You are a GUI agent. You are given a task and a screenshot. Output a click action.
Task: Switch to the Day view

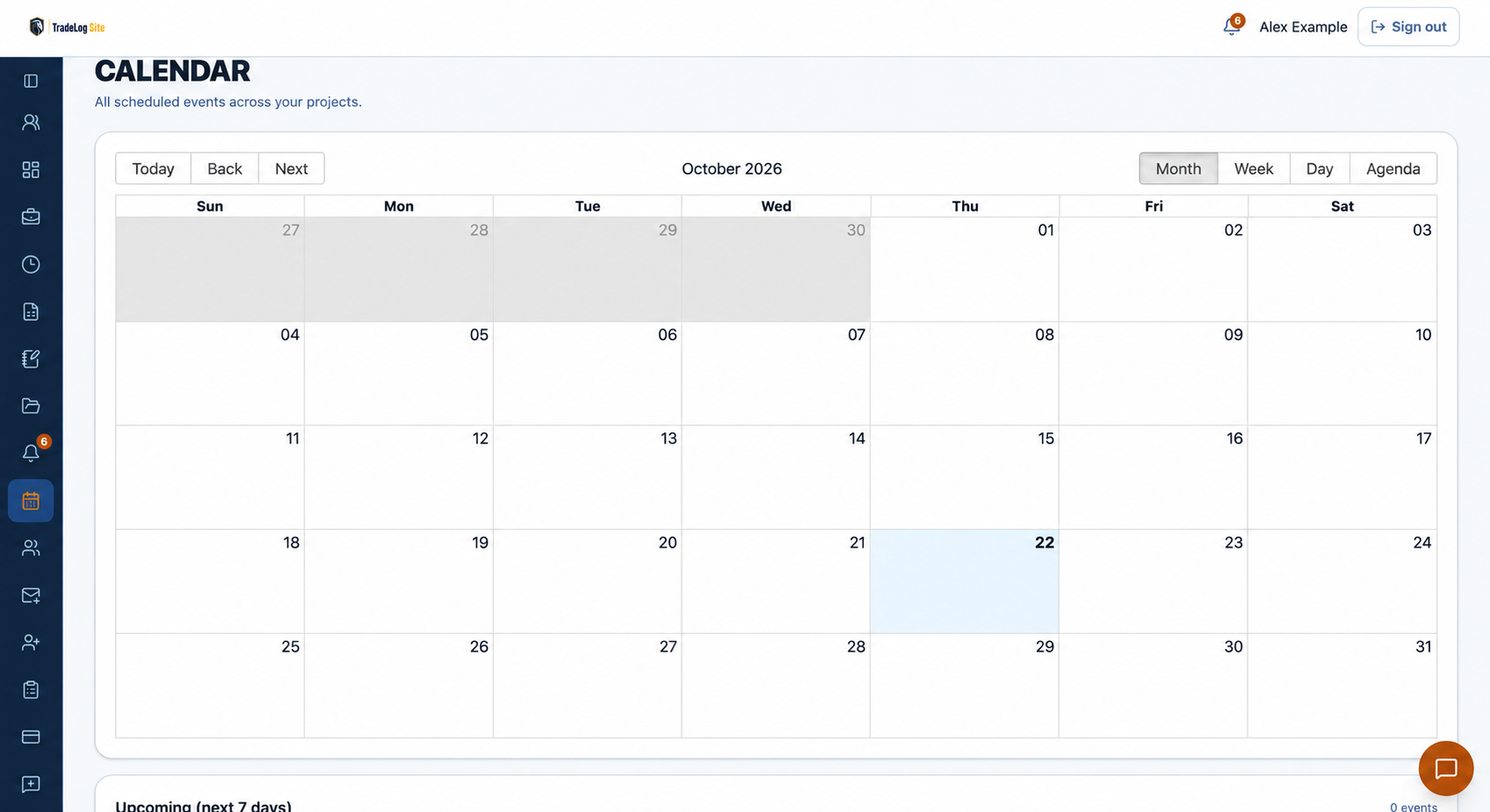point(1319,168)
